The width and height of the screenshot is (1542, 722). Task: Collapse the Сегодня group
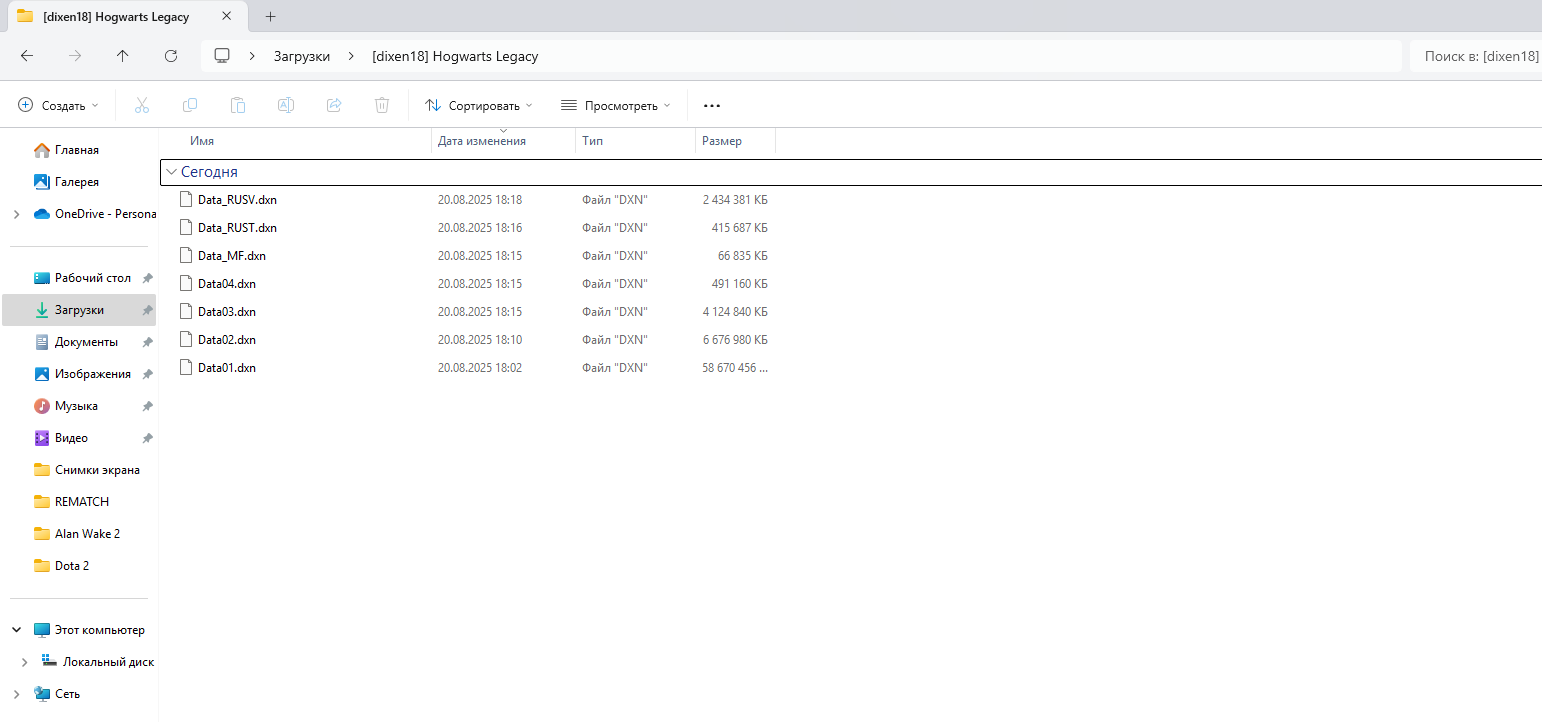pos(172,172)
